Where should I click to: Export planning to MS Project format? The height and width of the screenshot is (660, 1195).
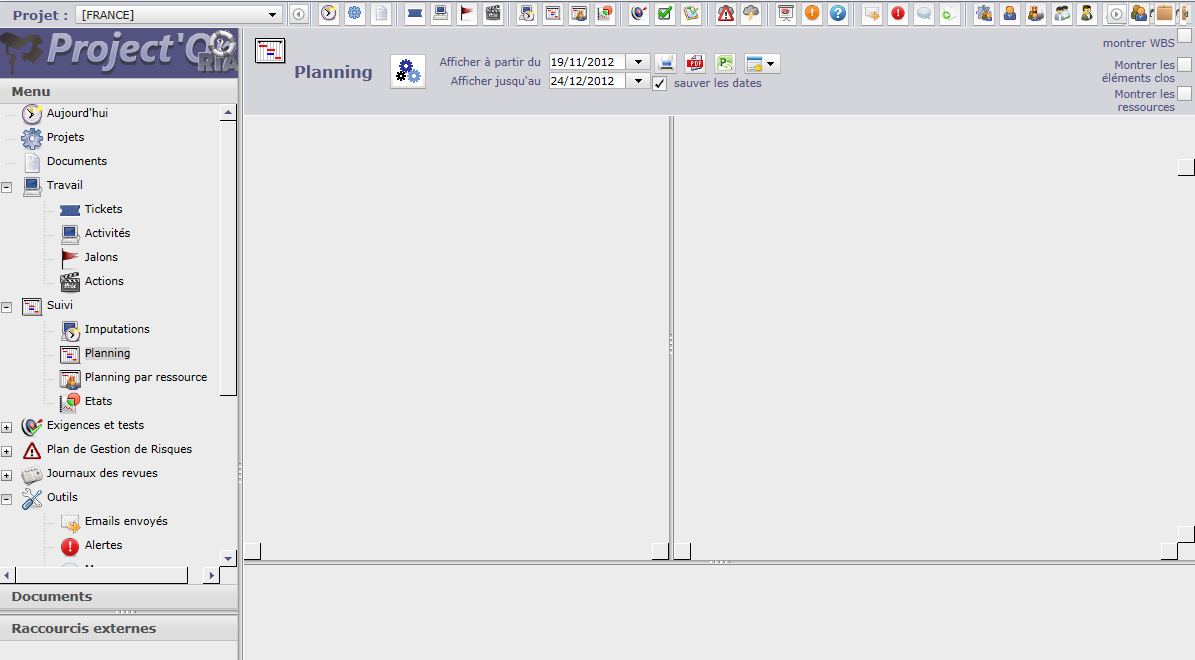coord(725,63)
